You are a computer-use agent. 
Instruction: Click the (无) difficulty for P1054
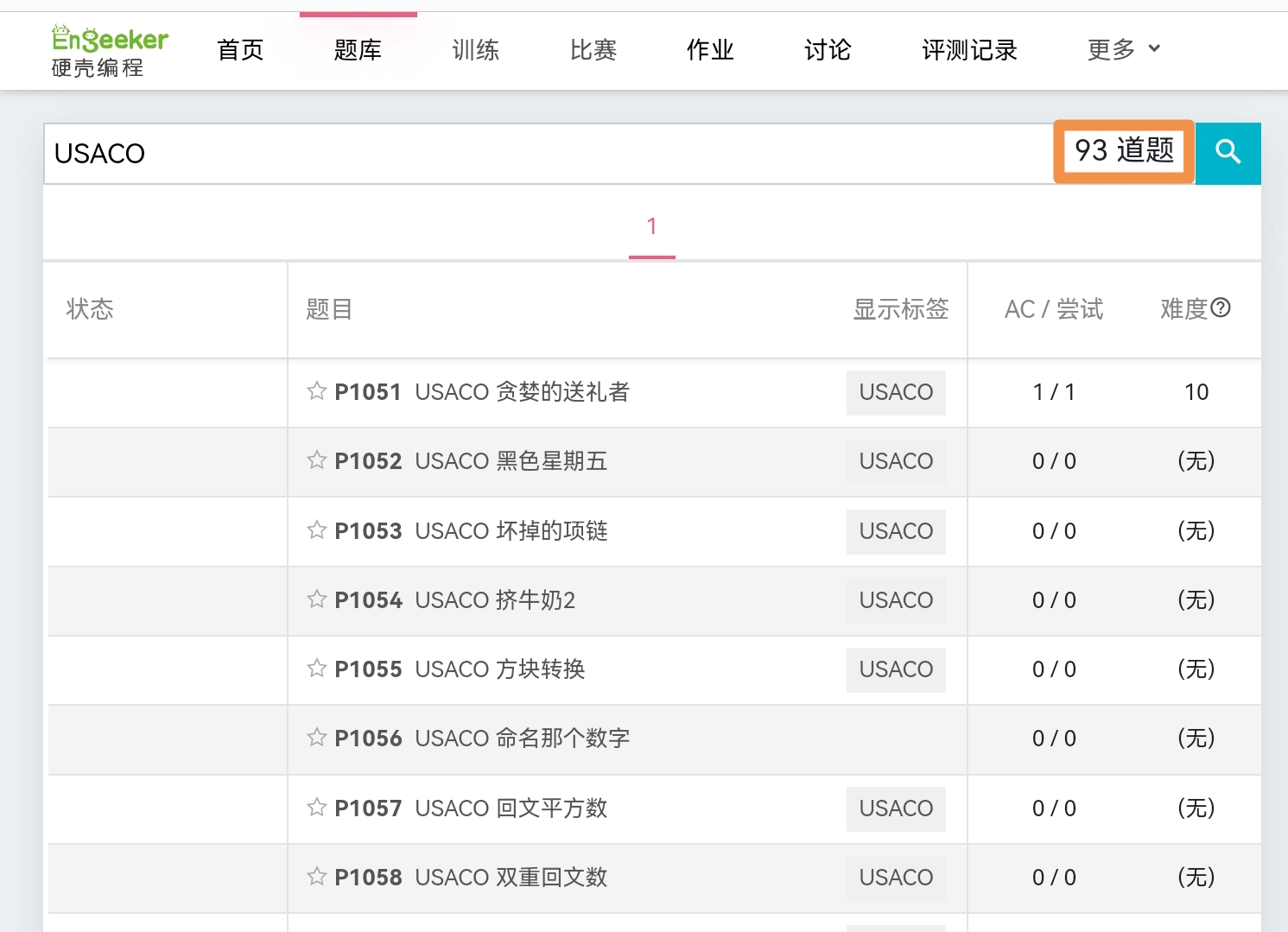tap(1196, 600)
